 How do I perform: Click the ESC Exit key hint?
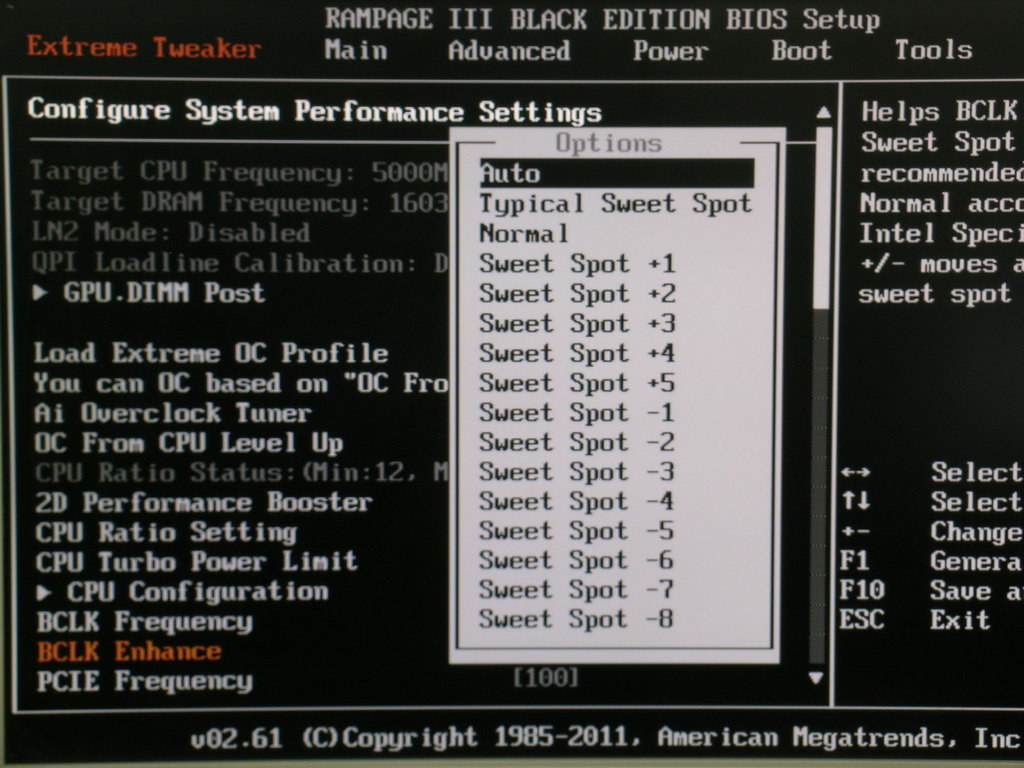coord(915,620)
